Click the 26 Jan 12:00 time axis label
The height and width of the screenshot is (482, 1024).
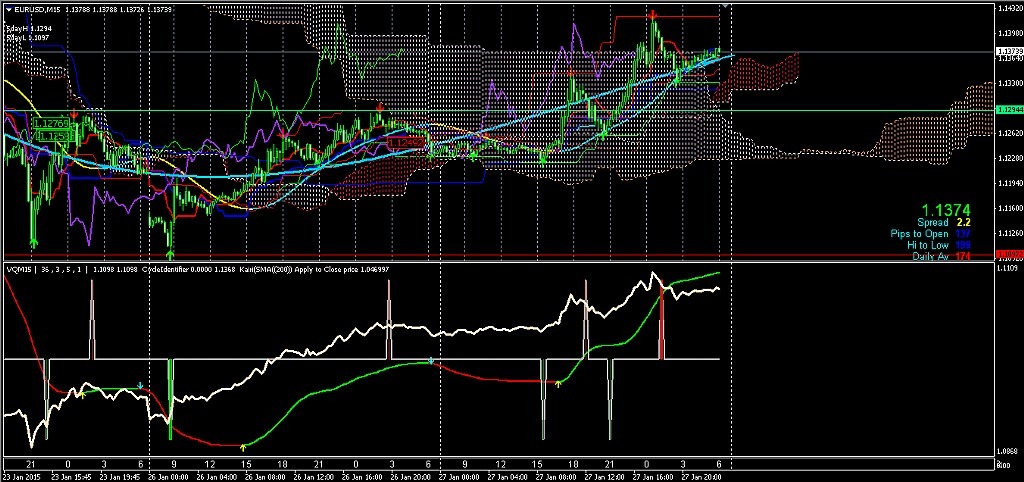[315, 475]
